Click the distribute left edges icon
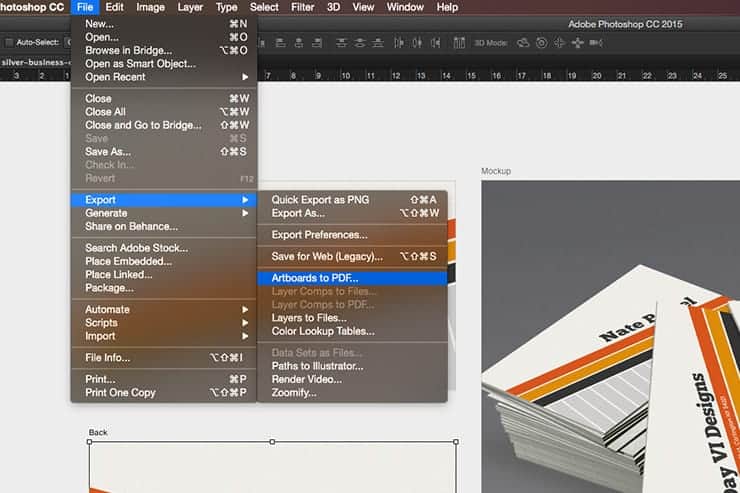 (x=399, y=43)
